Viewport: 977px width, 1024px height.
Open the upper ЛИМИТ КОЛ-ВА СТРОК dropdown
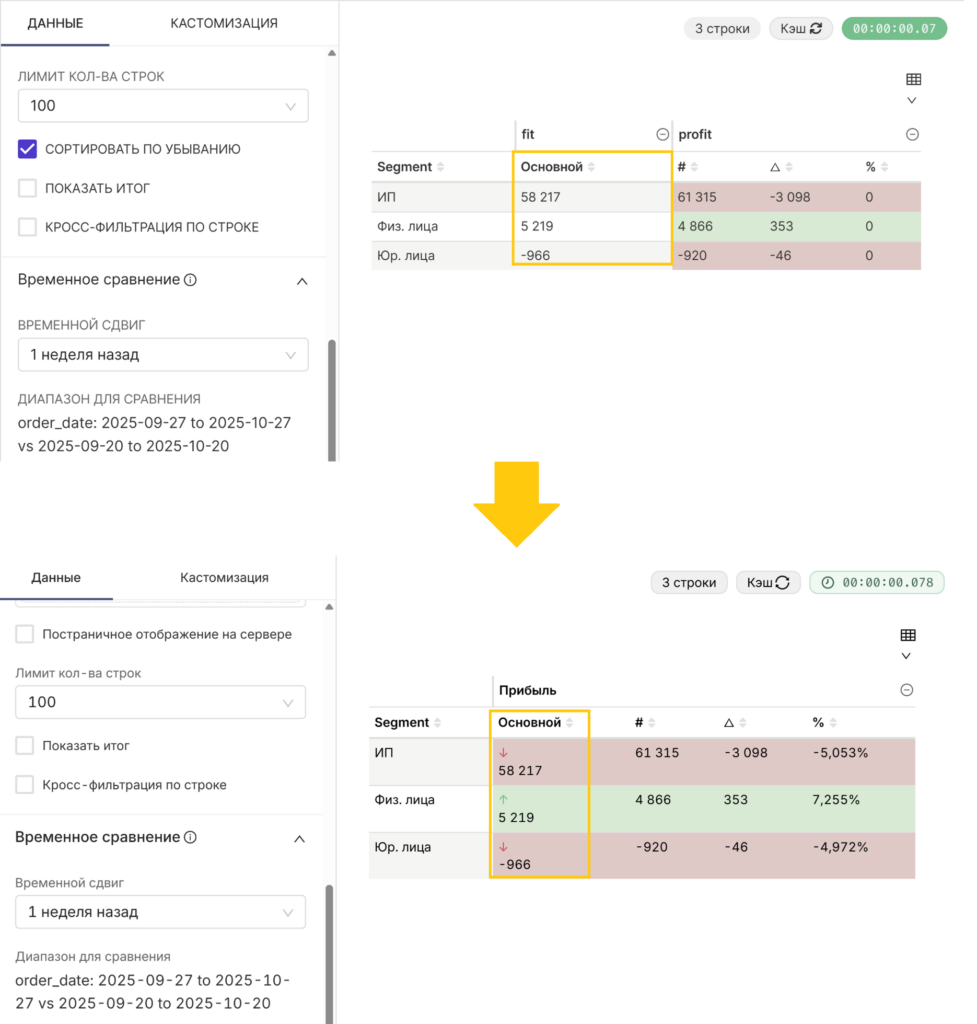pos(163,106)
